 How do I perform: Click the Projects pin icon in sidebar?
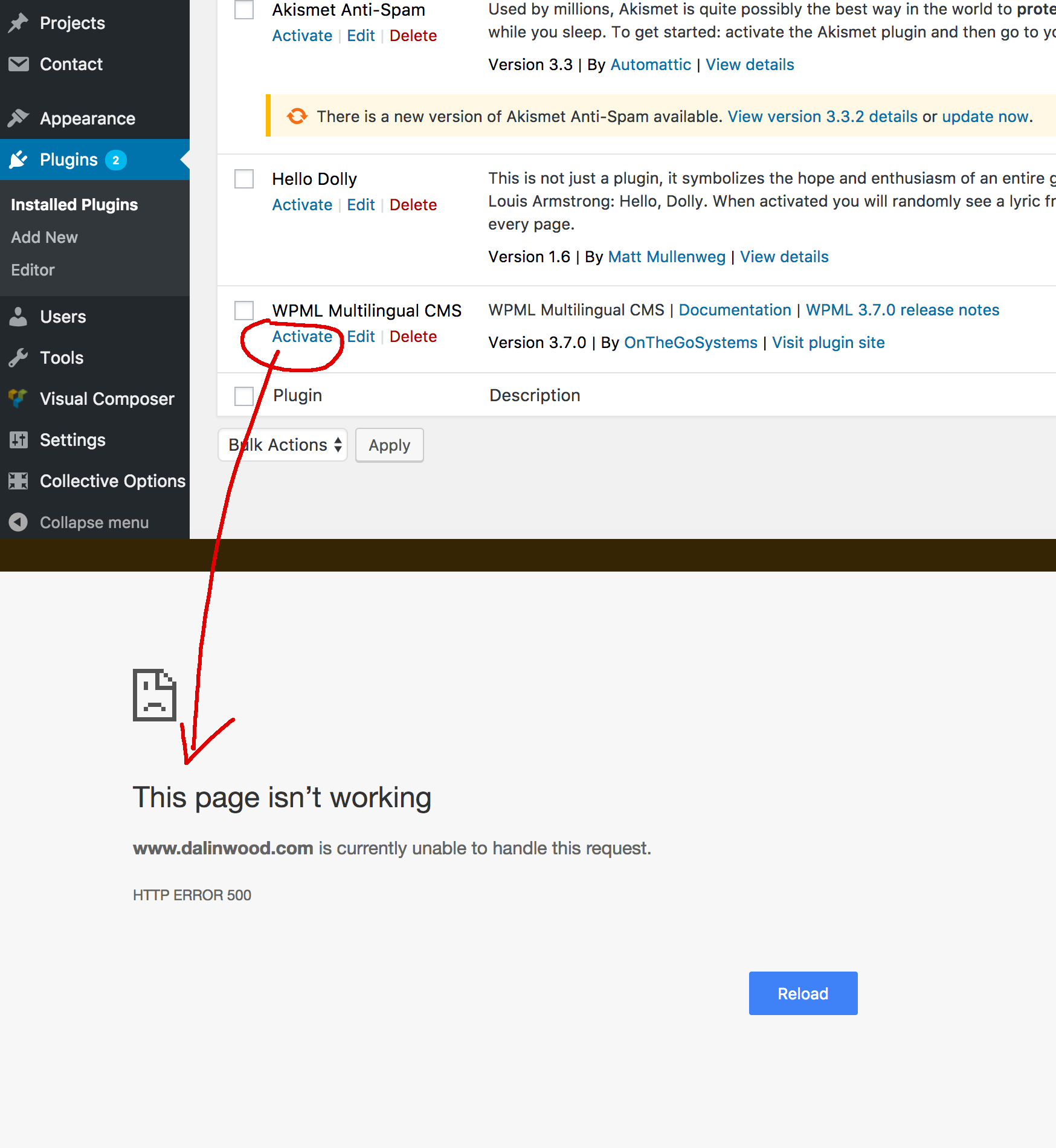[x=19, y=23]
